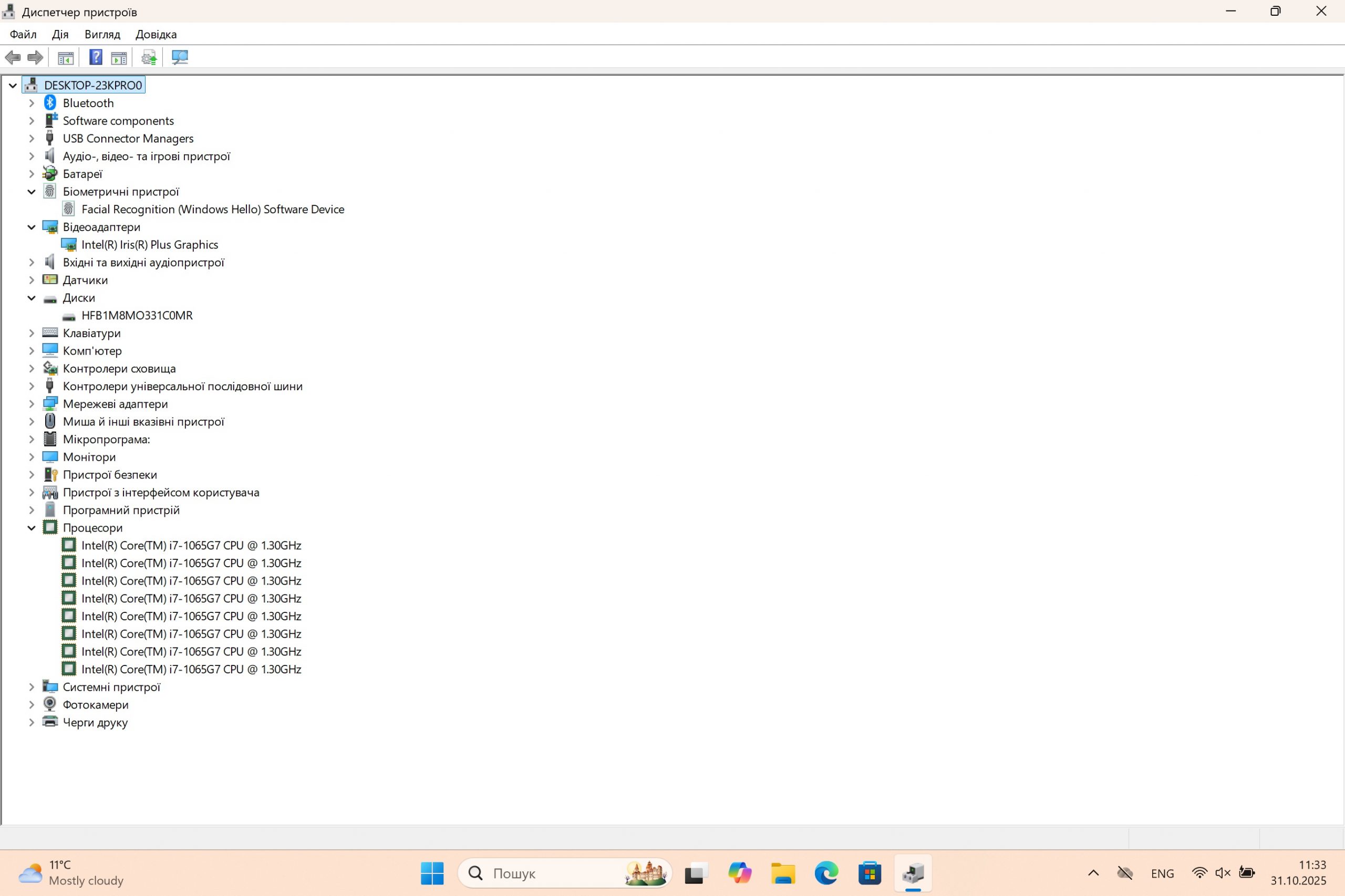Image resolution: width=1345 pixels, height=896 pixels.
Task: Open Microsoft Edge from the taskbar
Action: tap(826, 872)
